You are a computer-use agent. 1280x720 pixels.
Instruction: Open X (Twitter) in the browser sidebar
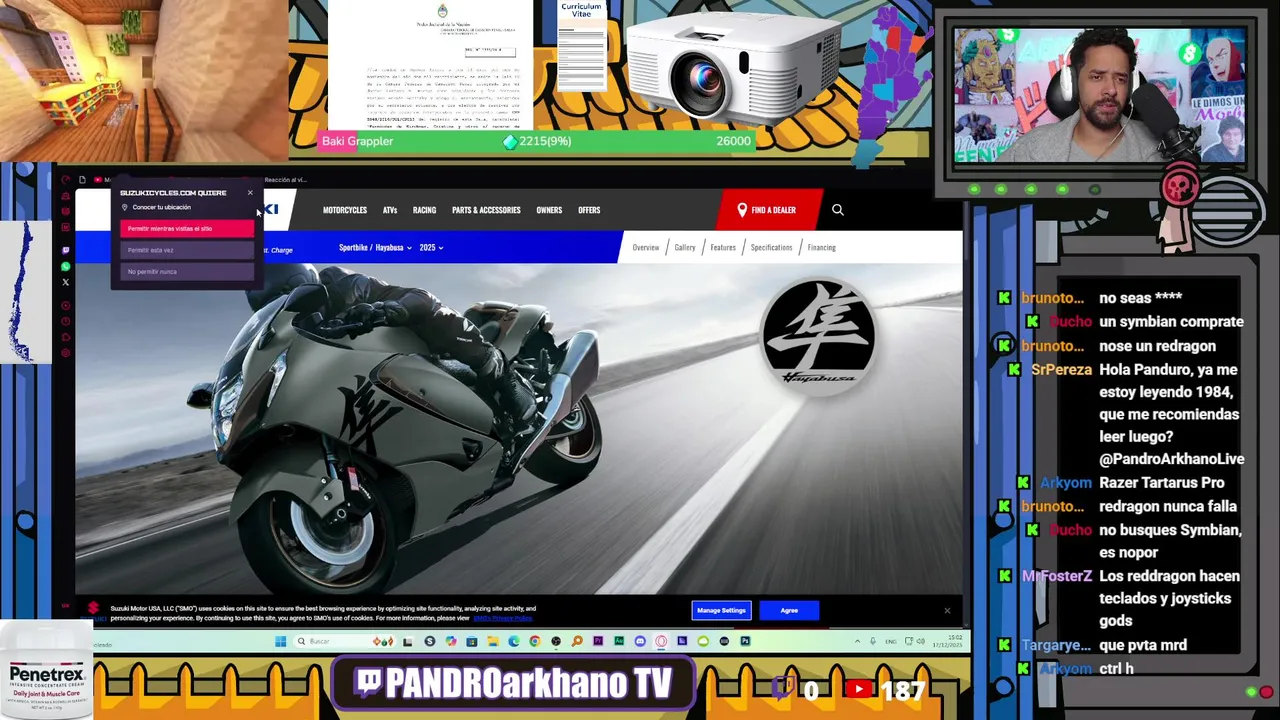(x=66, y=283)
